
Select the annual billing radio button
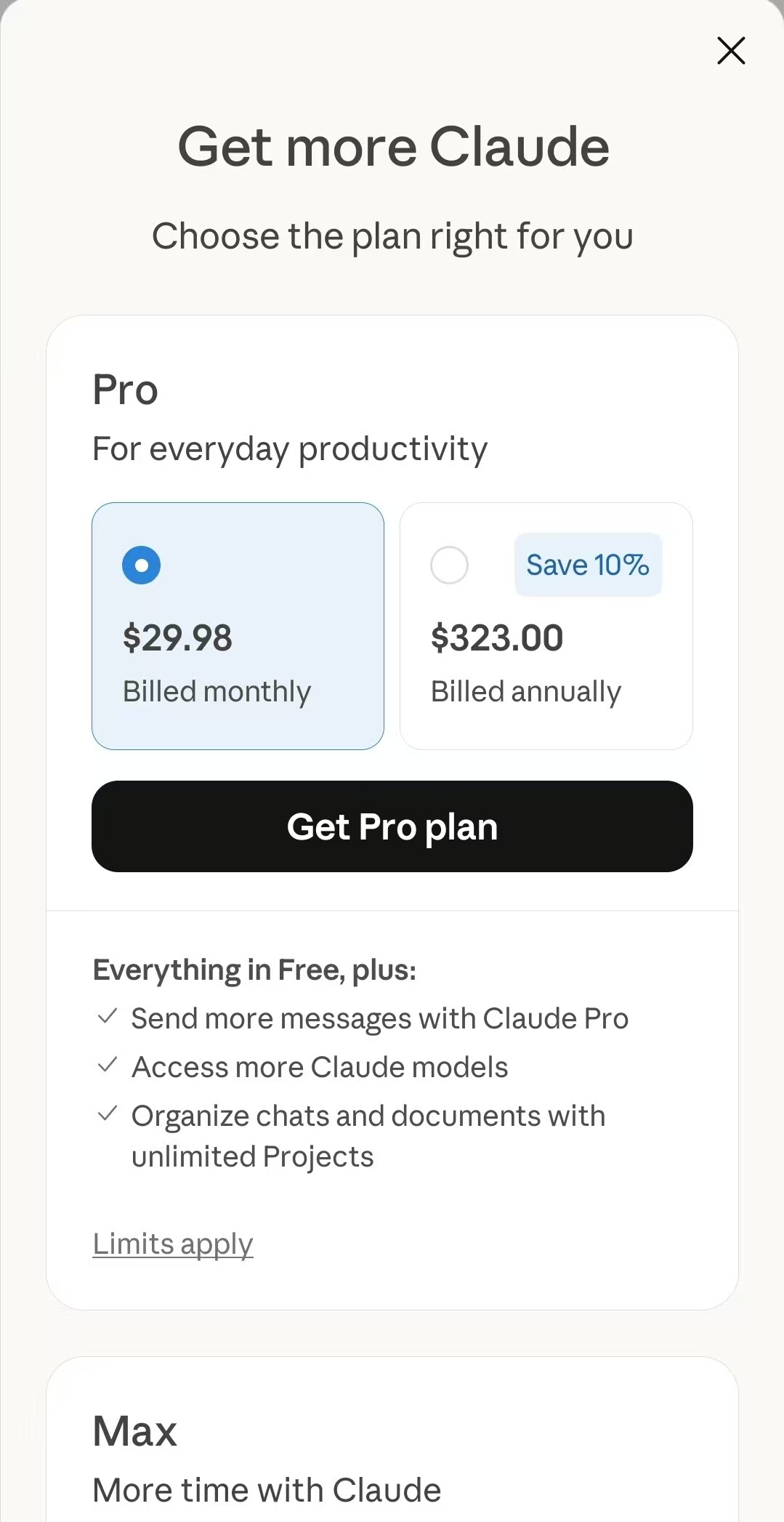[x=449, y=565]
